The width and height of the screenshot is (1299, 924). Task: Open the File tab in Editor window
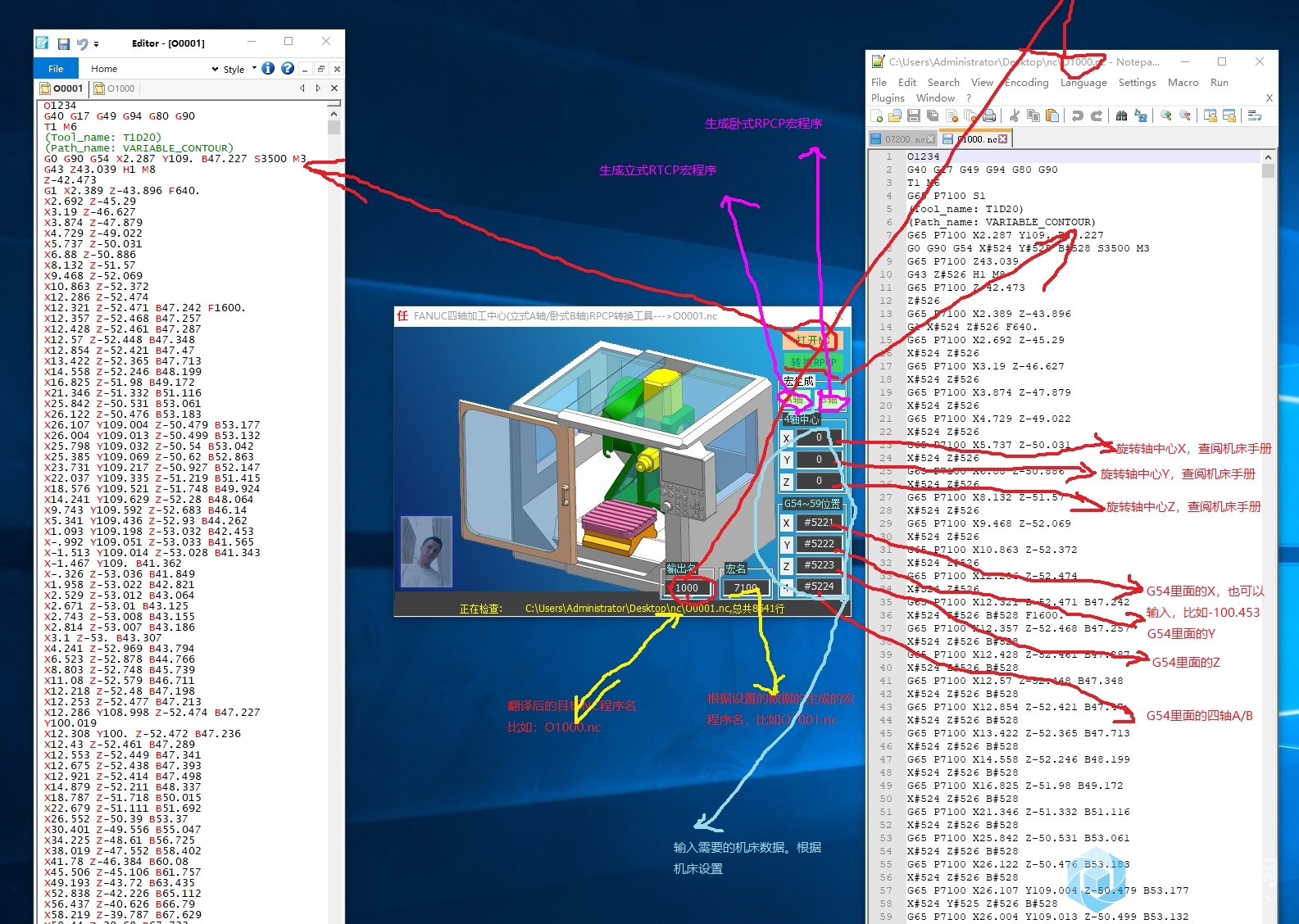(56, 69)
